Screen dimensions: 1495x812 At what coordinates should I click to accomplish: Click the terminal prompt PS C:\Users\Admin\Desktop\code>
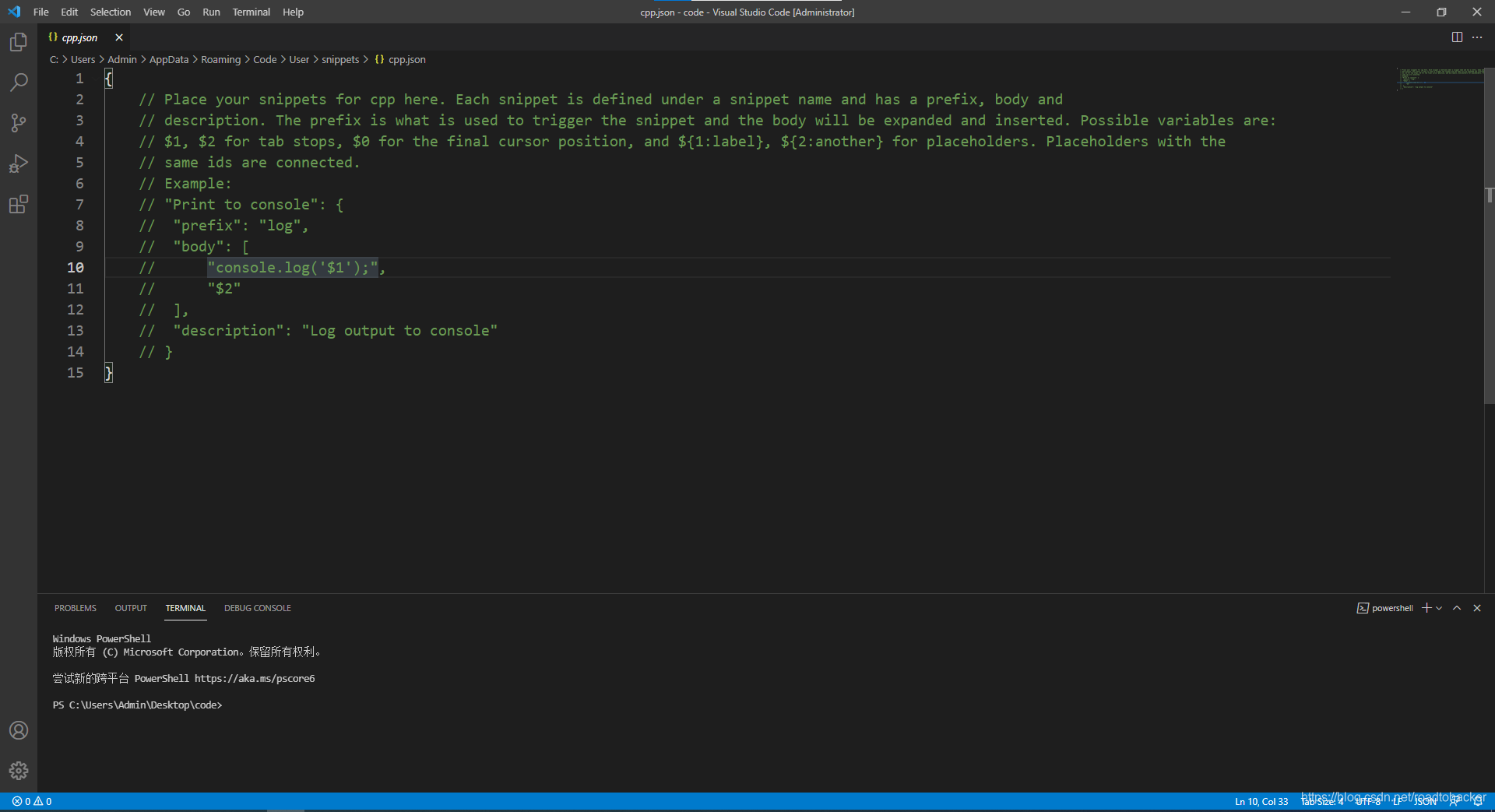(x=138, y=705)
